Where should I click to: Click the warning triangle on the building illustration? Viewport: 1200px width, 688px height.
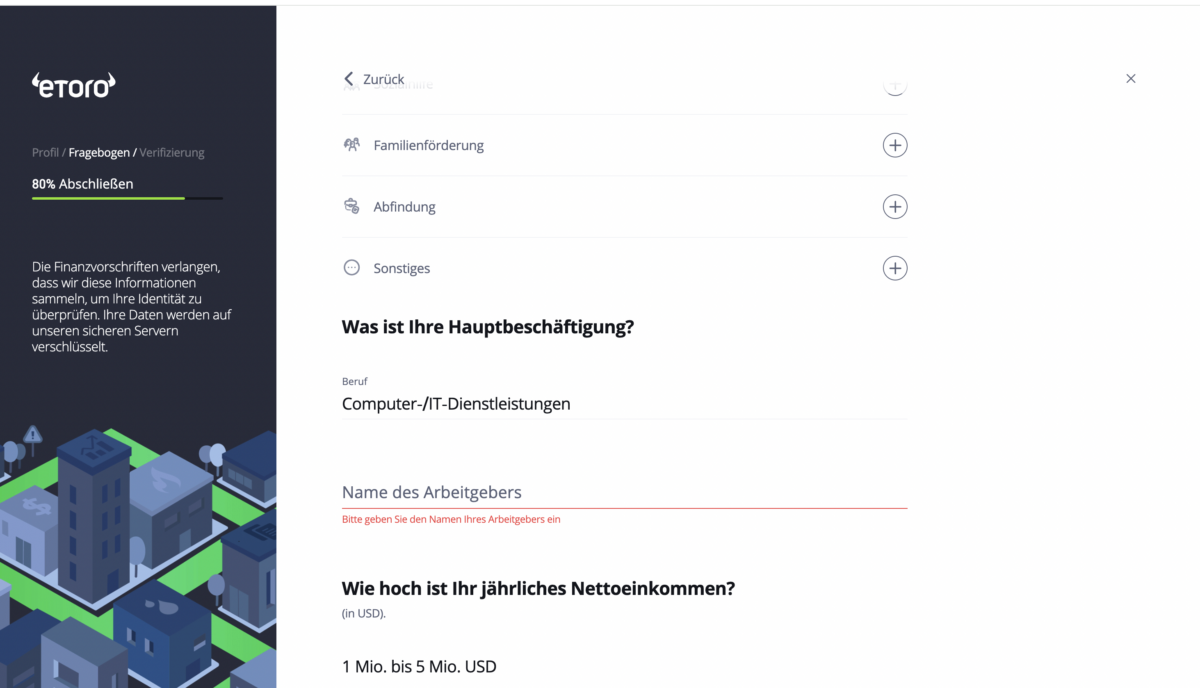[x=34, y=435]
